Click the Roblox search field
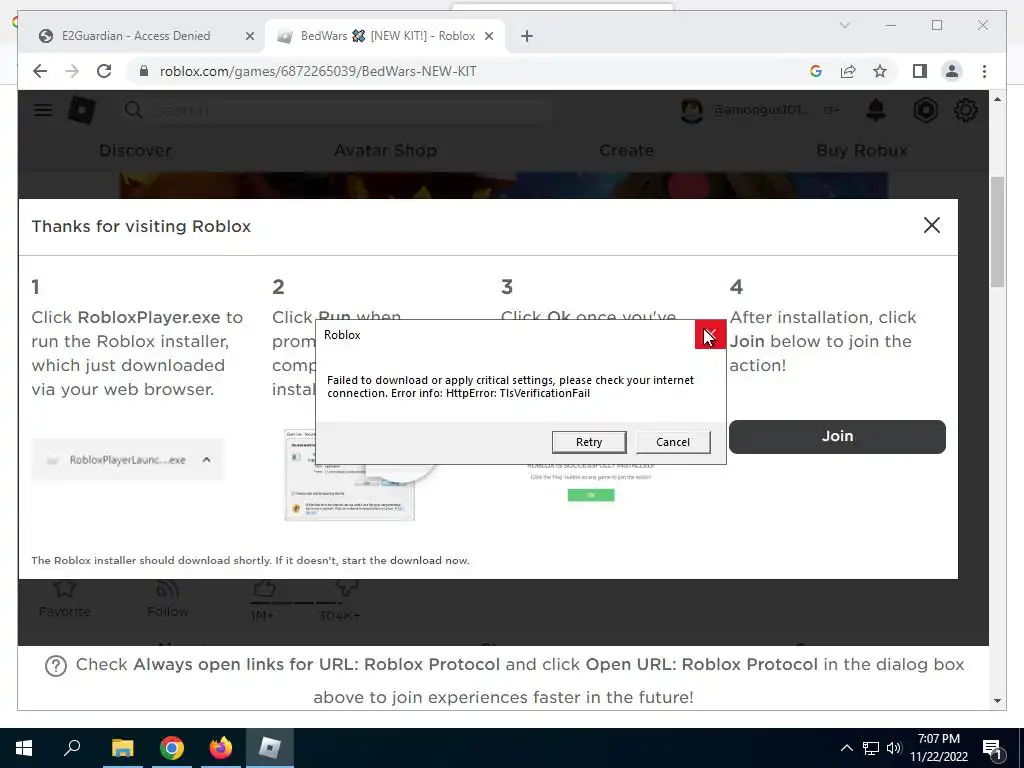 coord(338,110)
